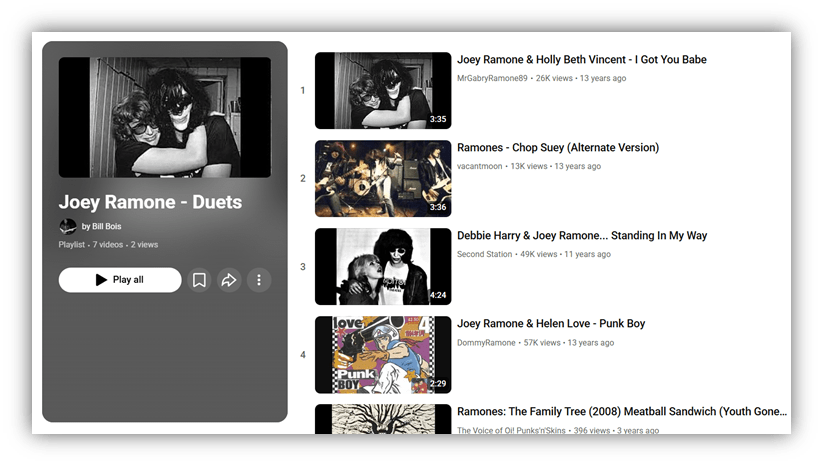The width and height of the screenshot is (823, 466).
Task: Open Debbie Harry & Joey Ramone title
Action: pos(581,236)
